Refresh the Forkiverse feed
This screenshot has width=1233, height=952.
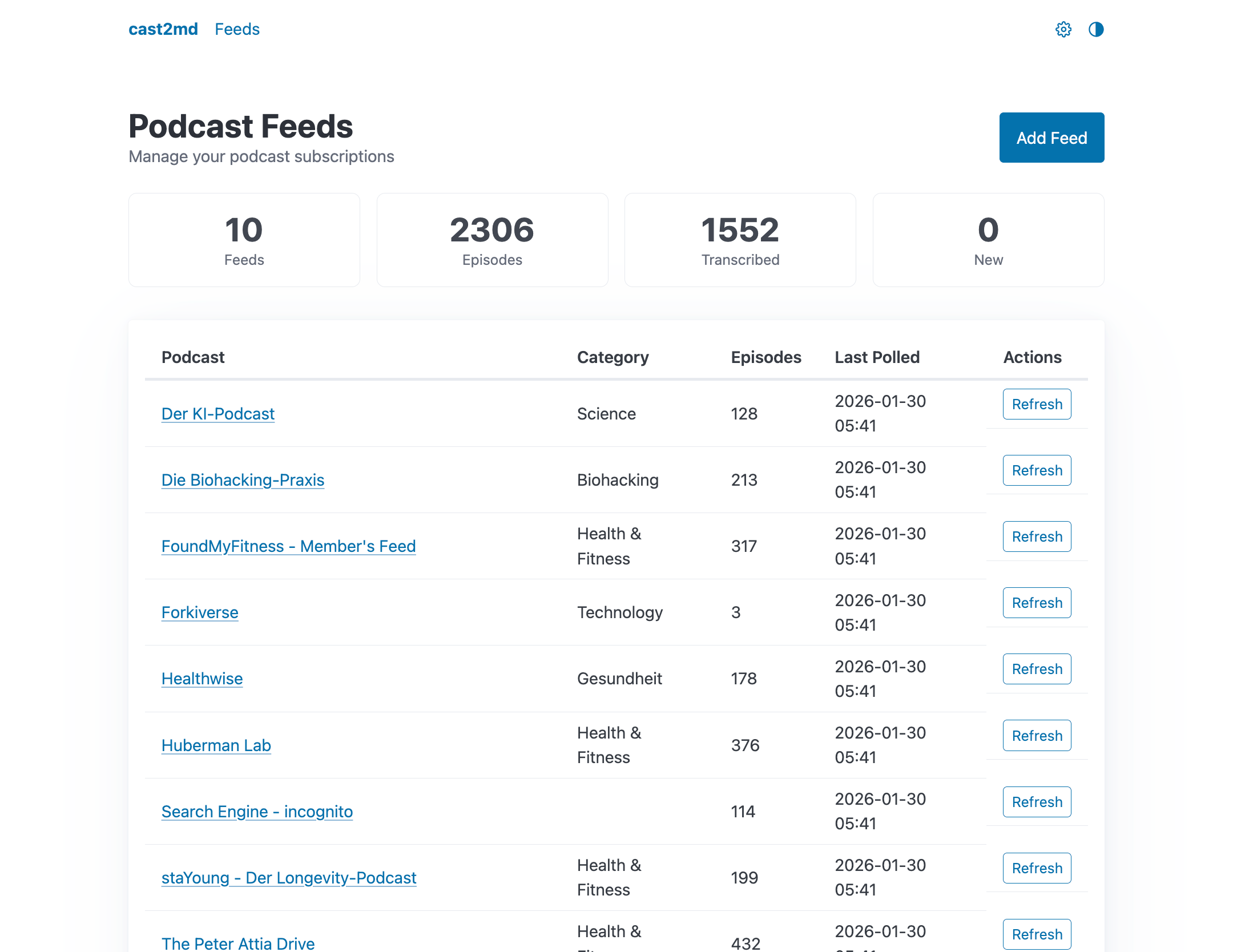(x=1037, y=603)
